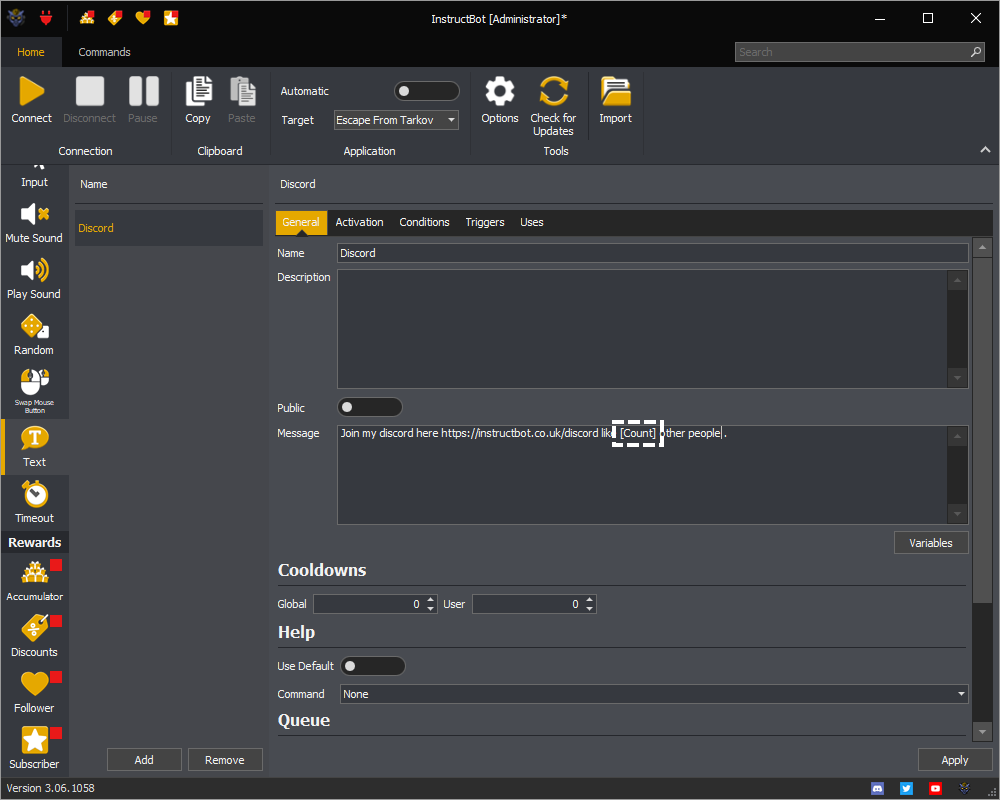The image size is (1000, 800).
Task: Open the Target application dropdown
Action: 396,120
